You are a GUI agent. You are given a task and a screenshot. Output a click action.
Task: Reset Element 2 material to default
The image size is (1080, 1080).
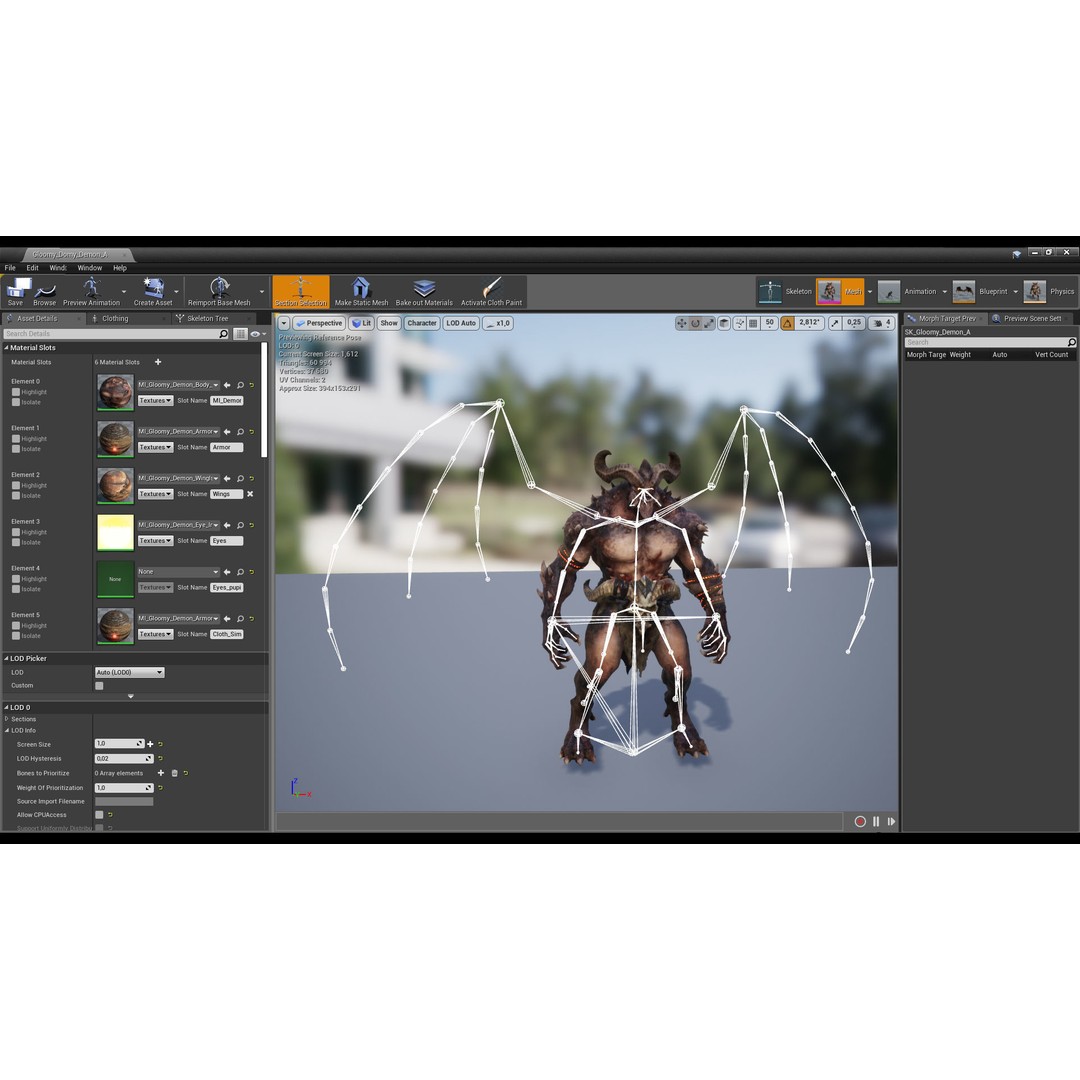pyautogui.click(x=252, y=479)
